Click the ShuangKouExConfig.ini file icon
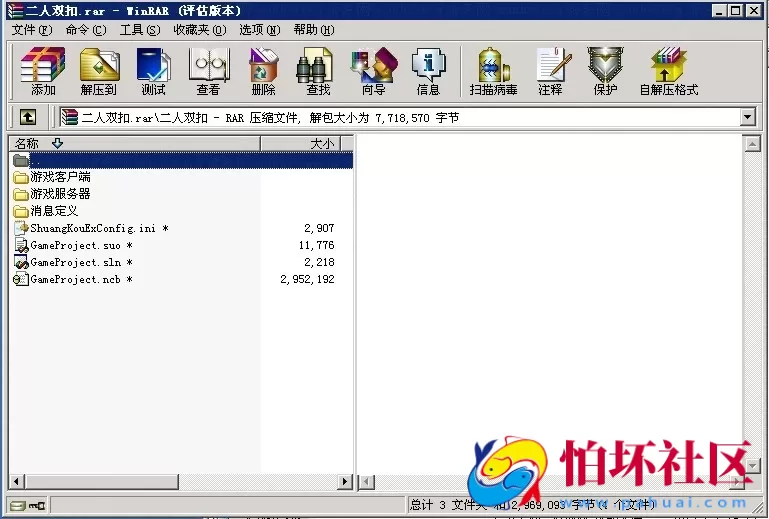 pos(21,228)
